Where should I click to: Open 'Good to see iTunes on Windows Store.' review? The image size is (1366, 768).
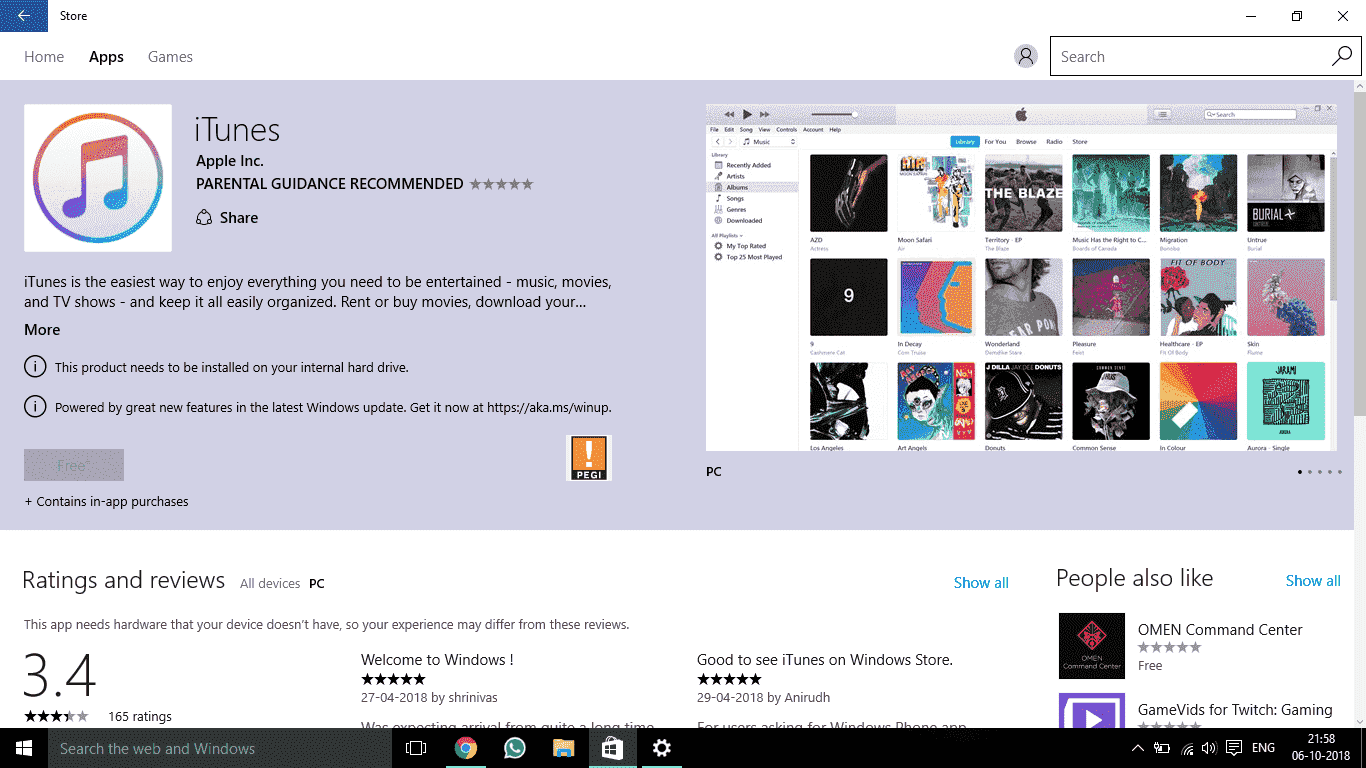[x=825, y=660]
